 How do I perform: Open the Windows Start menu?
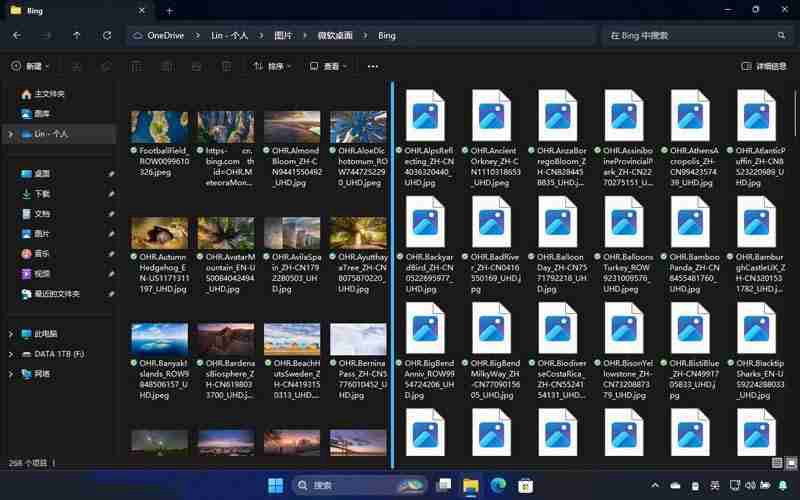(x=276, y=485)
